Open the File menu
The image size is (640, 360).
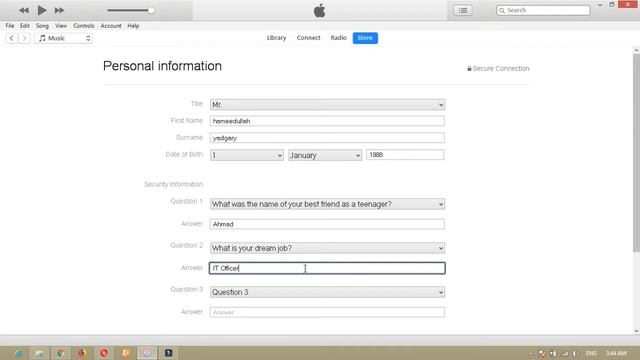coord(10,26)
